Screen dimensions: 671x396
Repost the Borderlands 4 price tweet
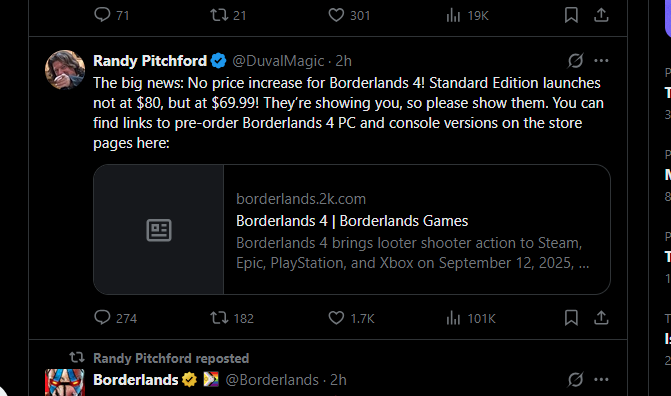[x=232, y=318]
